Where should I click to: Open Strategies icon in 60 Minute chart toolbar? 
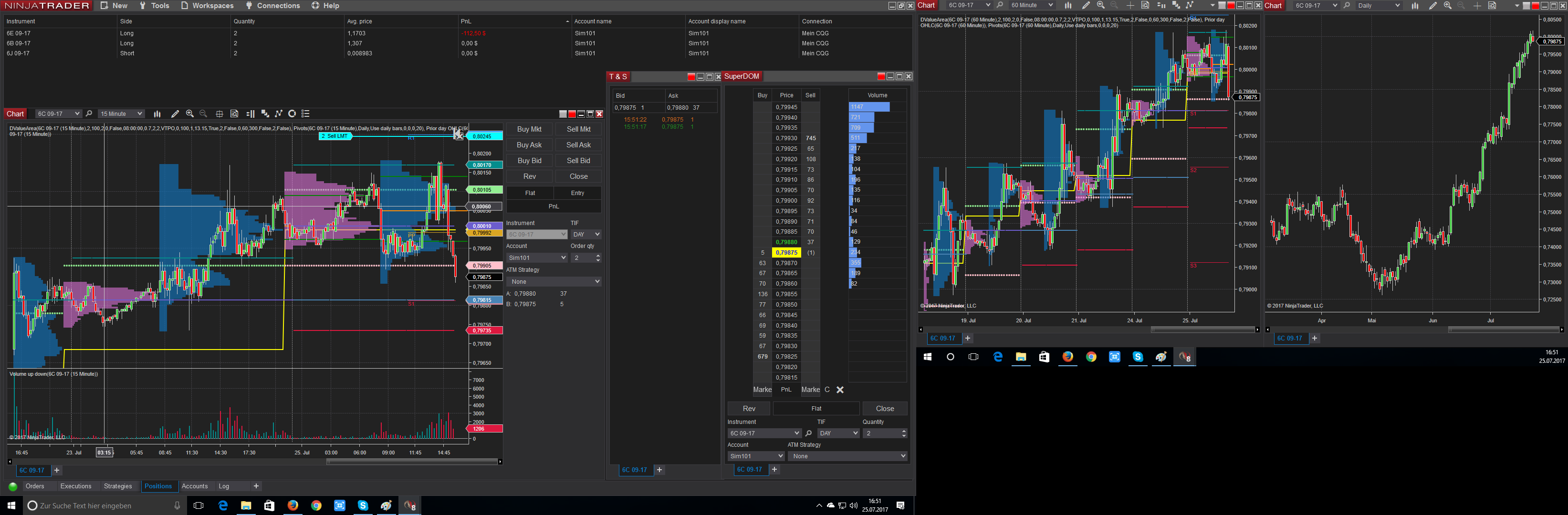coord(1190,5)
